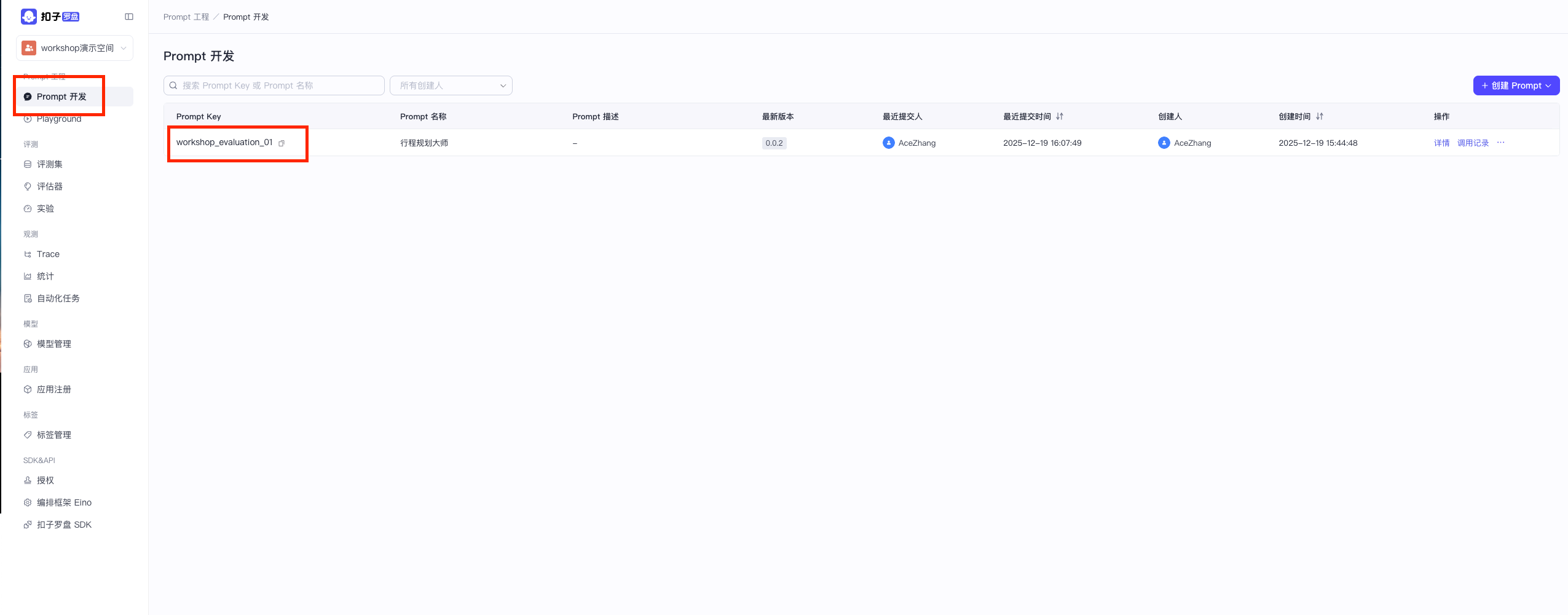The width and height of the screenshot is (1568, 615).
Task: Open 扣子罗盘 SDK in the sidebar
Action: tap(64, 525)
